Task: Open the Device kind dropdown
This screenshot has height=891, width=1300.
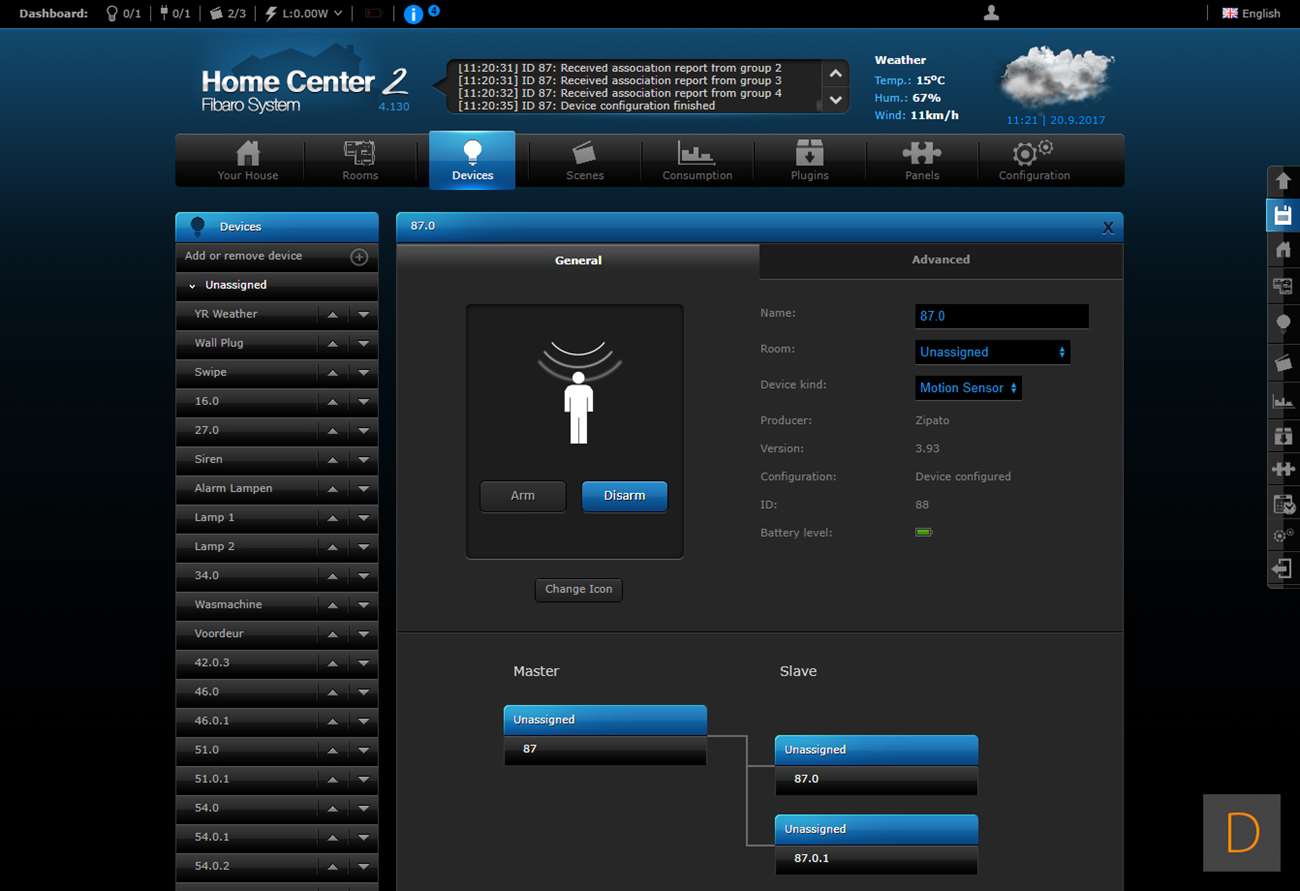Action: coord(968,388)
